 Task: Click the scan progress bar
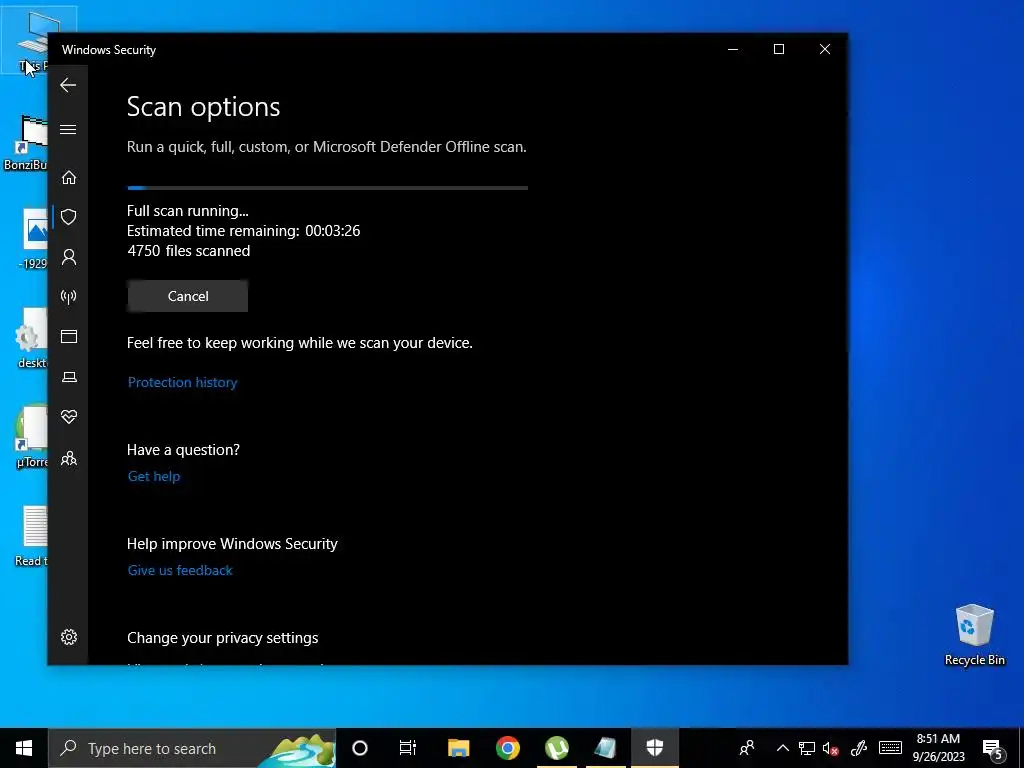[x=327, y=188]
